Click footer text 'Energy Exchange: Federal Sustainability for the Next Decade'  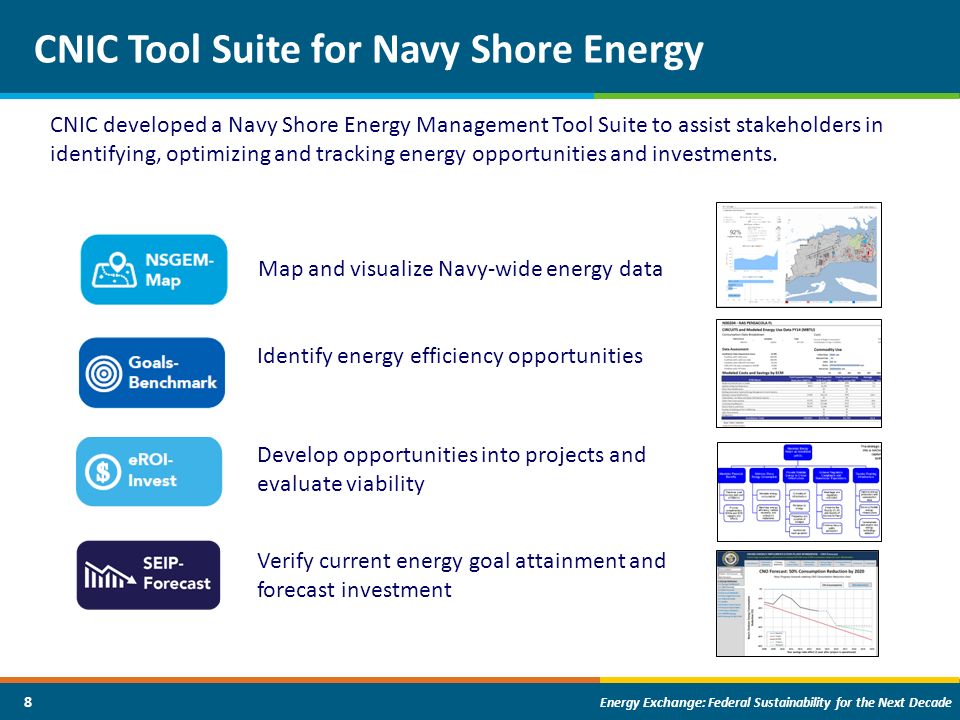point(776,702)
